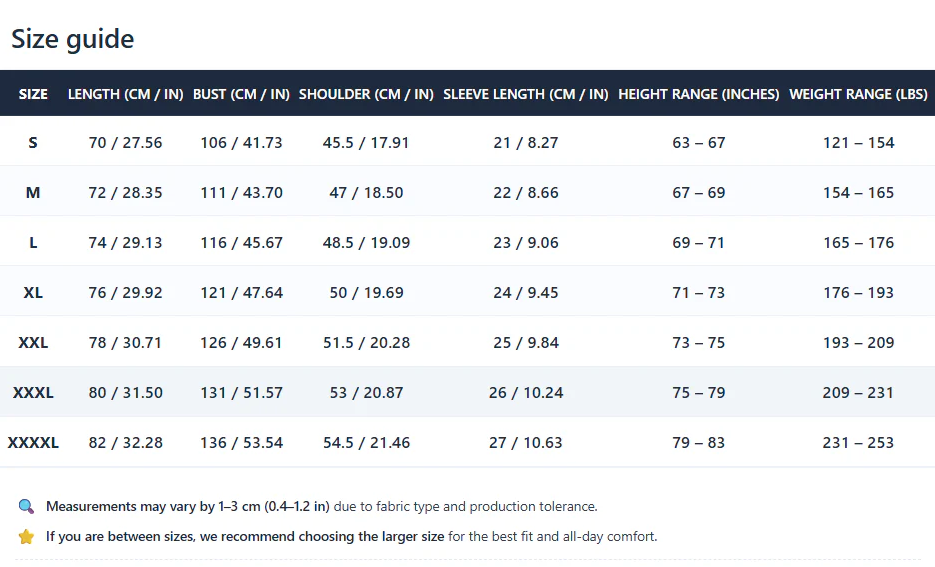Select the M size row label
This screenshot has width=935, height=567.
pyautogui.click(x=33, y=193)
